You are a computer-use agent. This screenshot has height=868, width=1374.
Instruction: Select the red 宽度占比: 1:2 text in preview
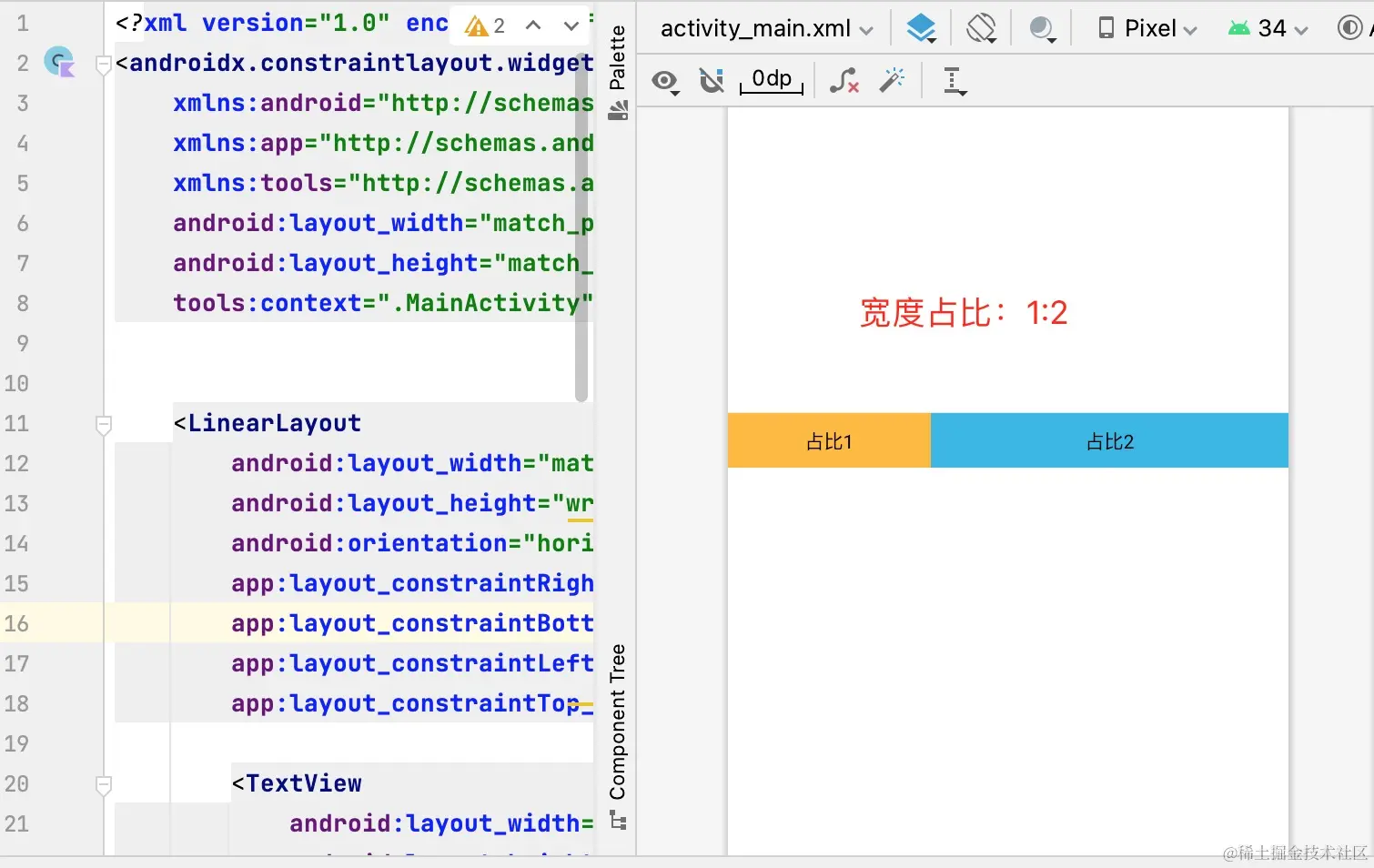(964, 313)
